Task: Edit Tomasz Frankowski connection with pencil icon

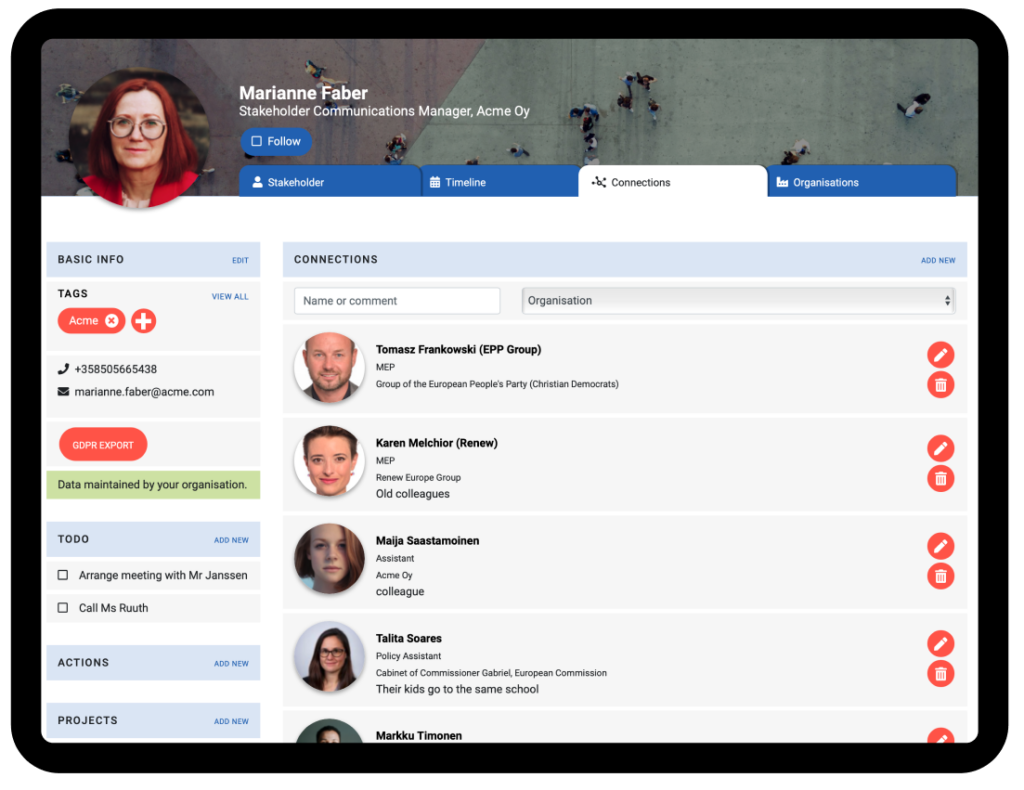Action: (x=940, y=355)
